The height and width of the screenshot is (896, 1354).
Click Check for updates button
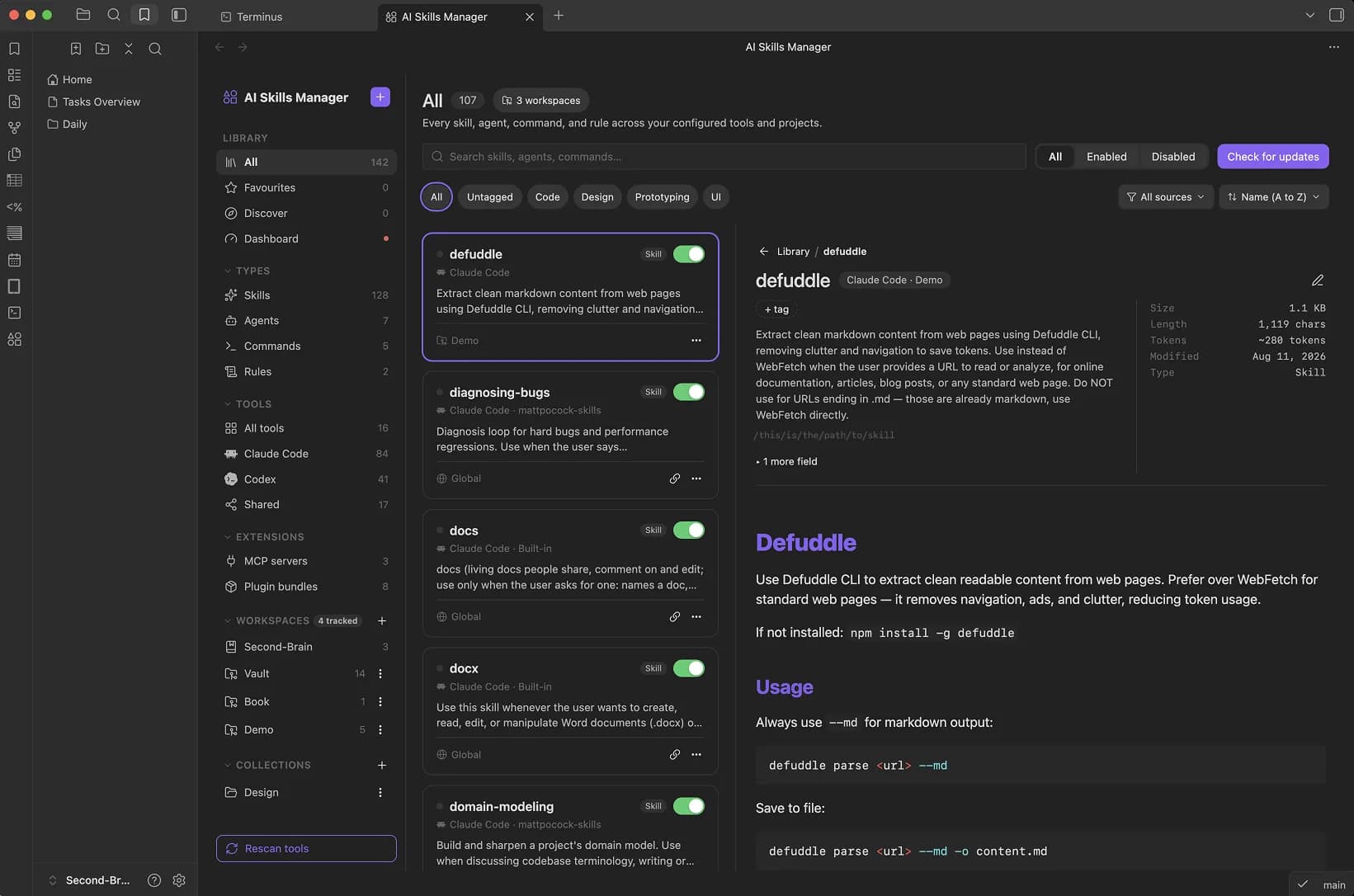point(1273,157)
